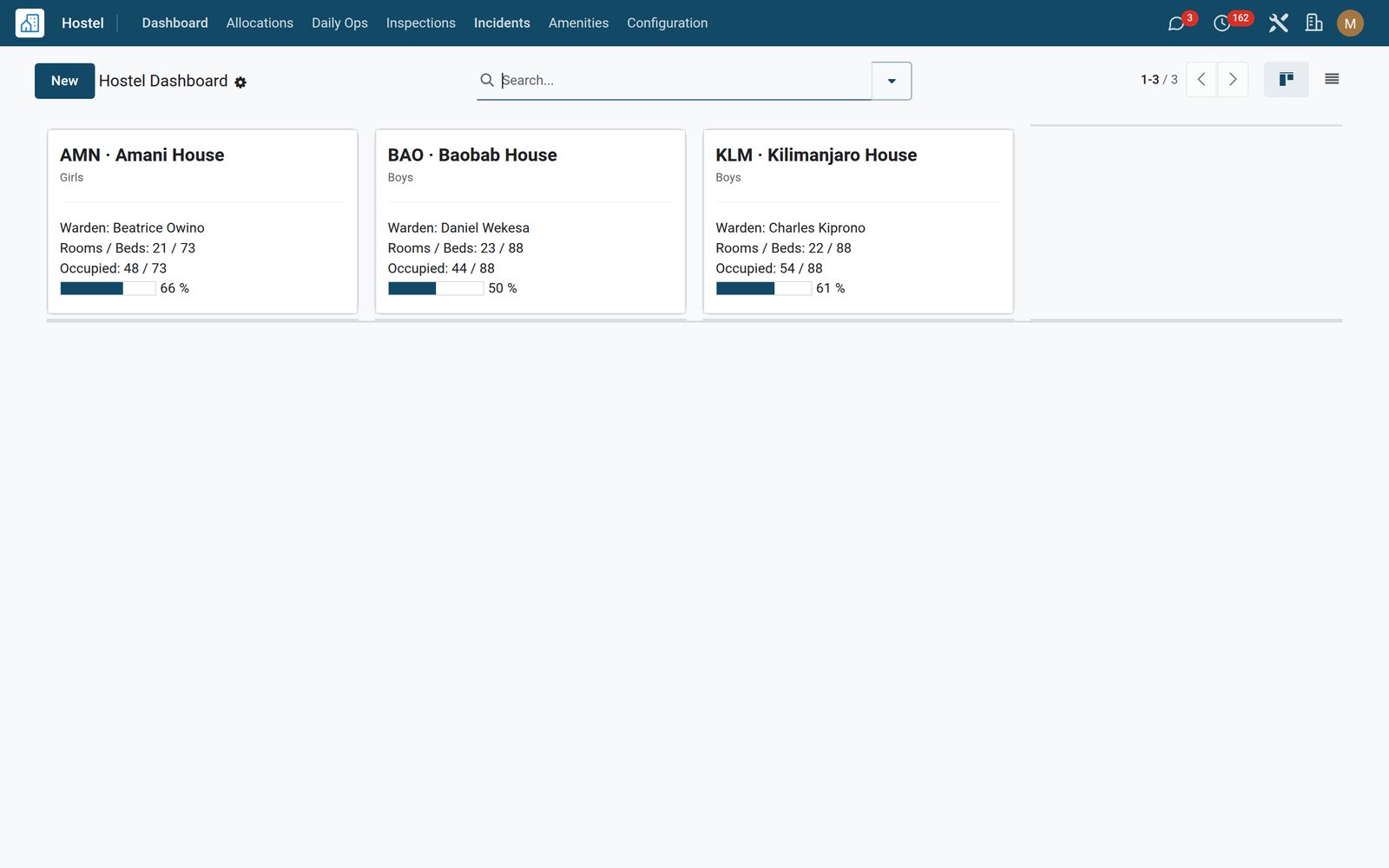Click Warden: Daniel Wekesa text
The image size is (1389, 868).
coord(458,228)
